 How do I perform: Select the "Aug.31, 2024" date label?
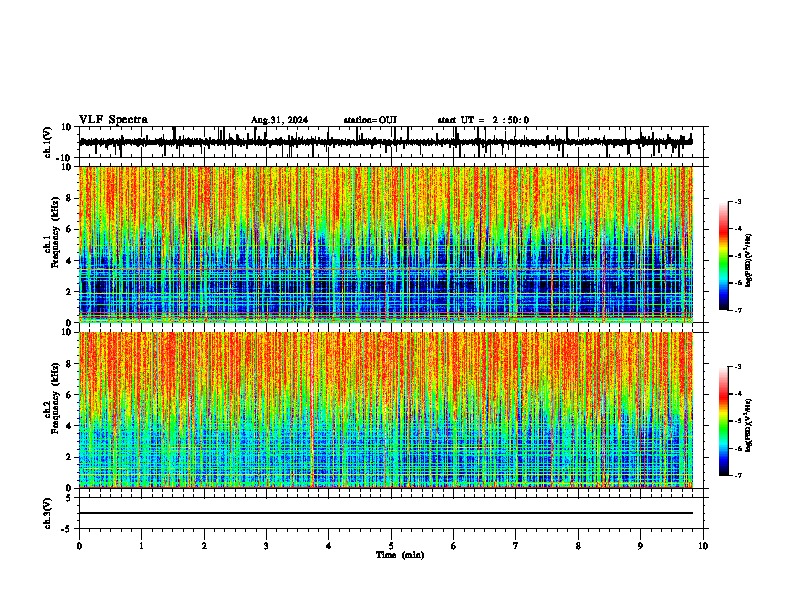[x=279, y=120]
